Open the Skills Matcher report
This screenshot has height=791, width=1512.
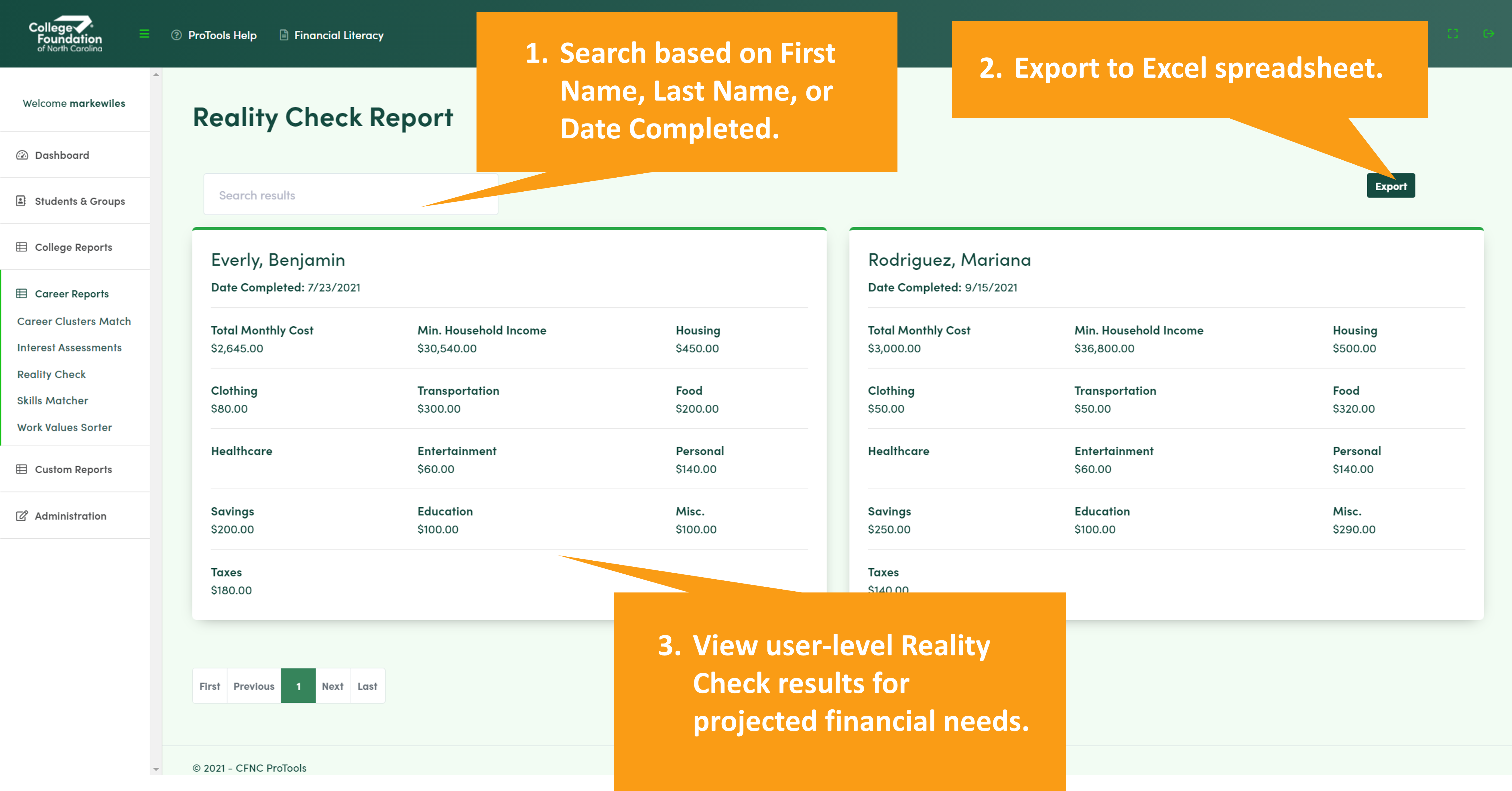52,401
